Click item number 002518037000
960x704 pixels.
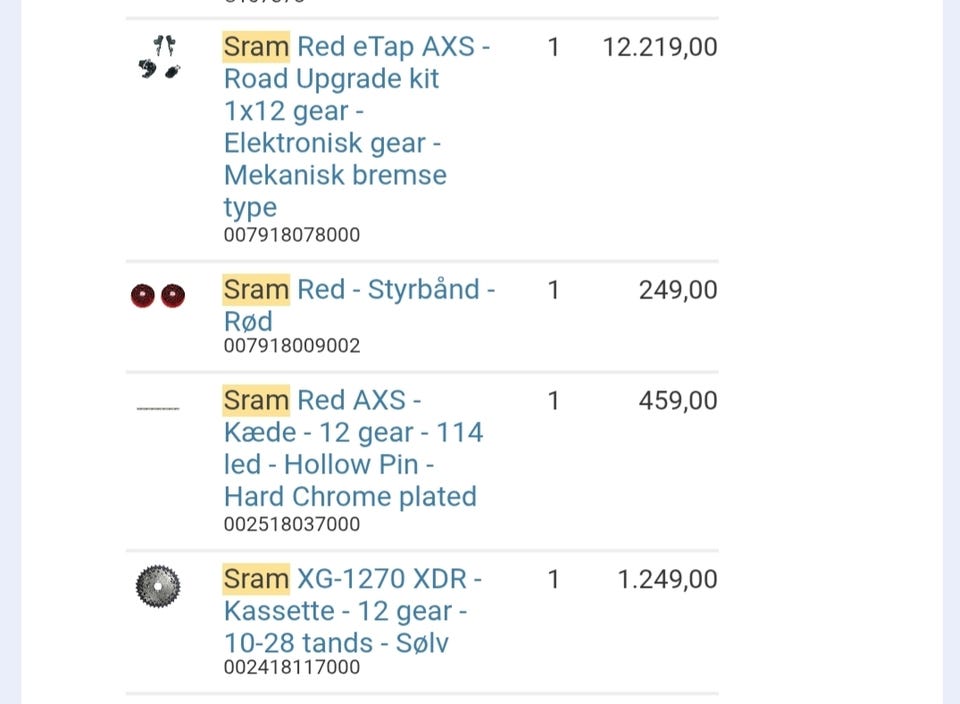click(292, 524)
